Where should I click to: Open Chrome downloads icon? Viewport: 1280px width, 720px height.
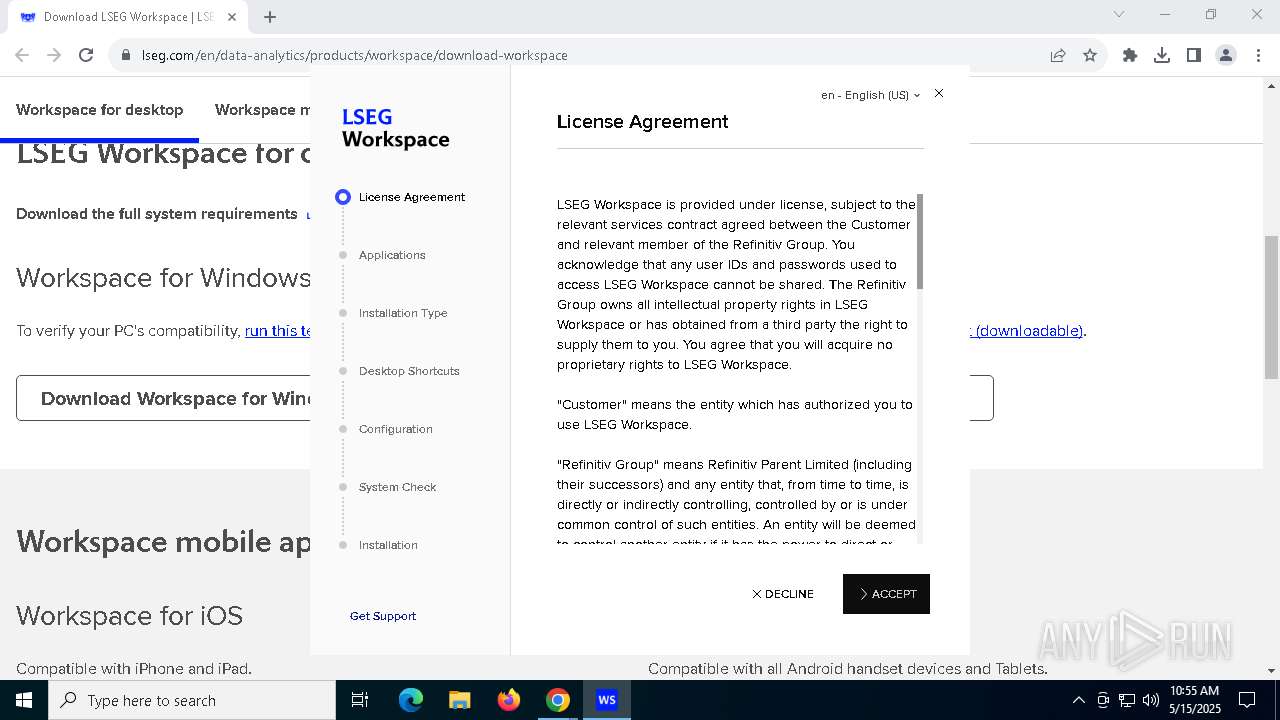(1162, 55)
